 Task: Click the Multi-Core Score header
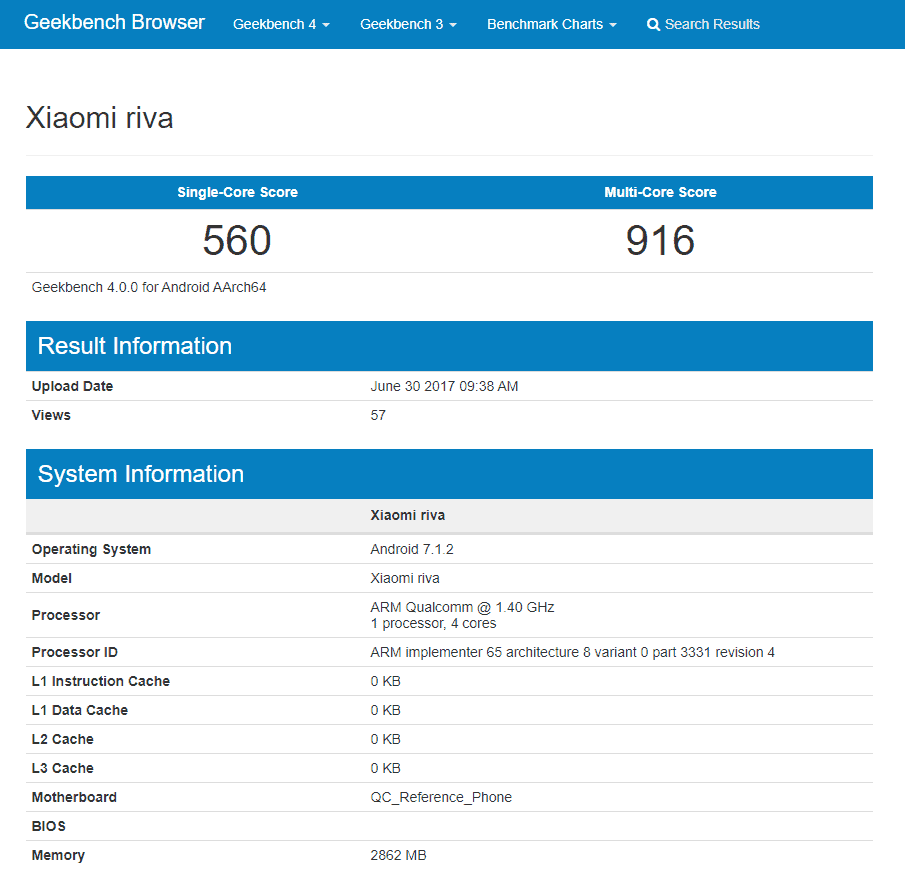coord(660,192)
